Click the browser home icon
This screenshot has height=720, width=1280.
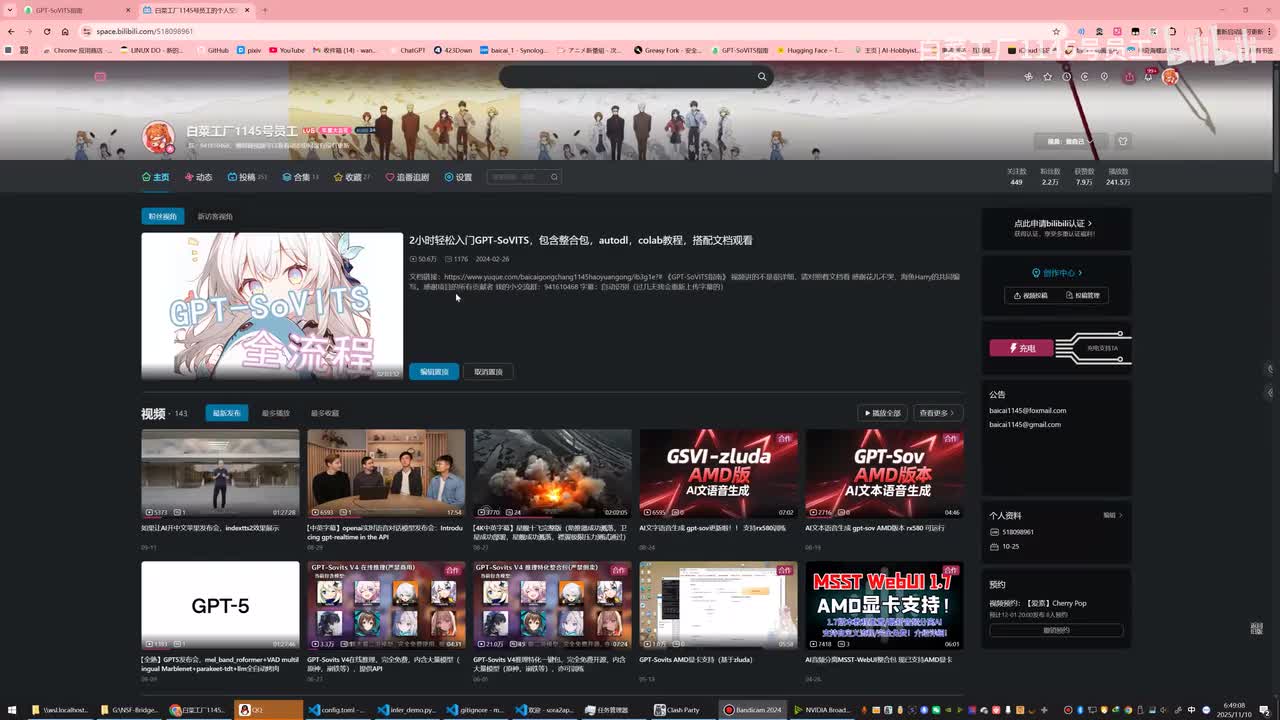(x=65, y=31)
